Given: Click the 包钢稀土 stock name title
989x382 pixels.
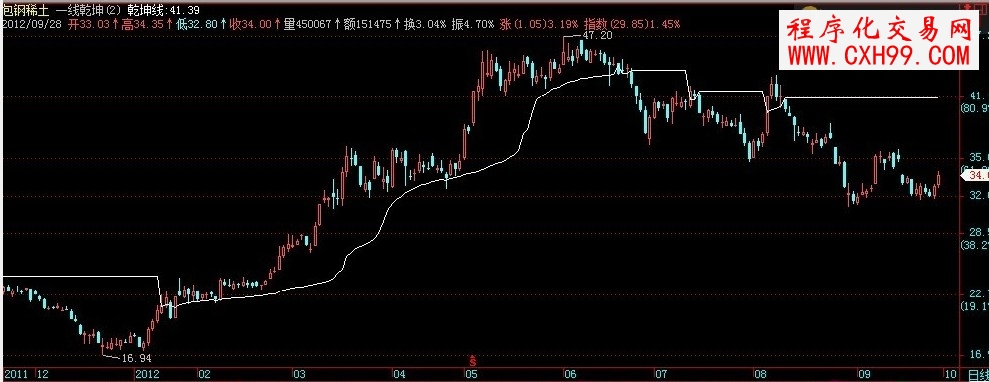Looking at the screenshot, I should coord(24,10).
